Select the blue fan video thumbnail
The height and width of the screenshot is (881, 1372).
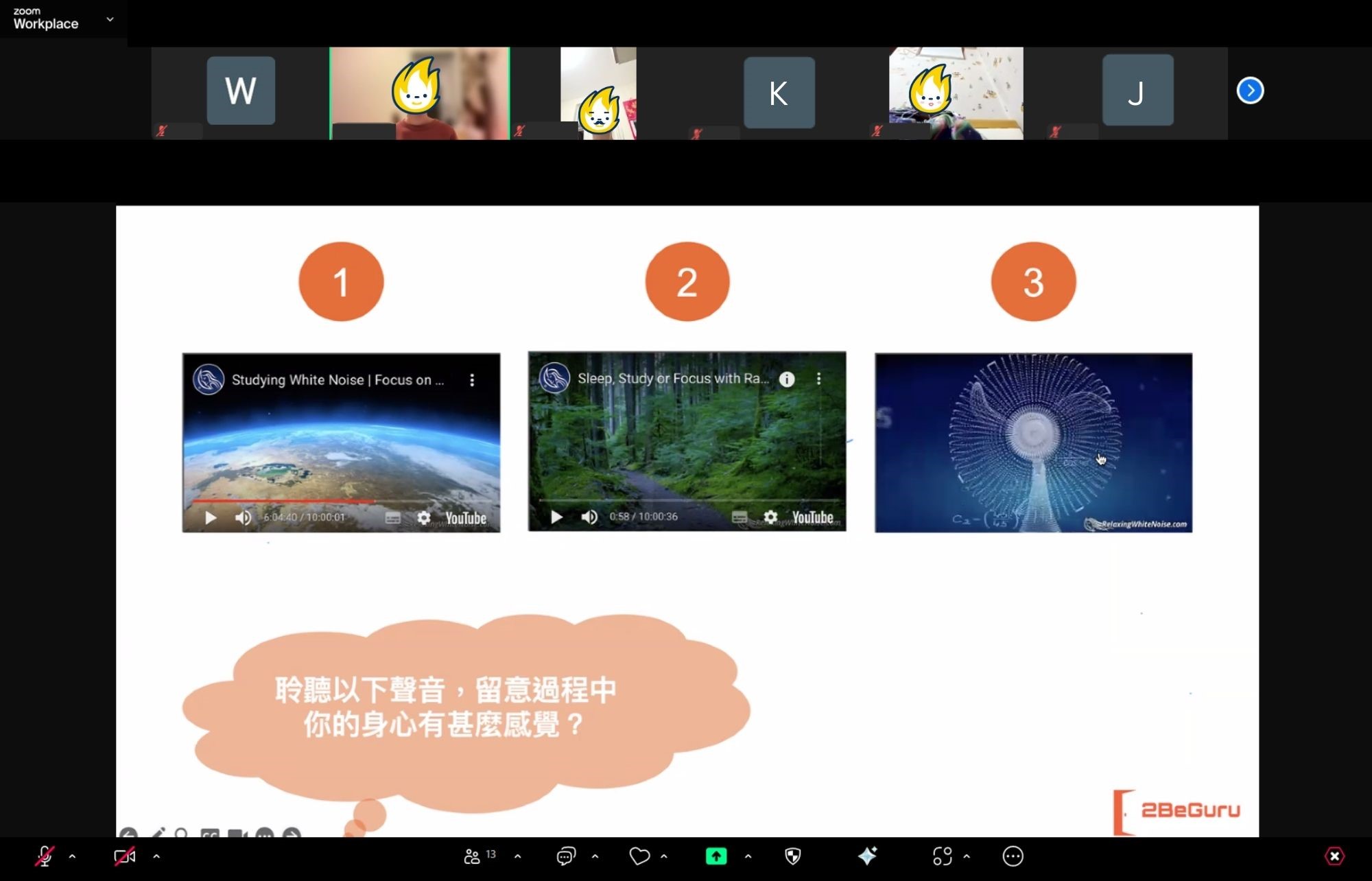coord(1033,443)
